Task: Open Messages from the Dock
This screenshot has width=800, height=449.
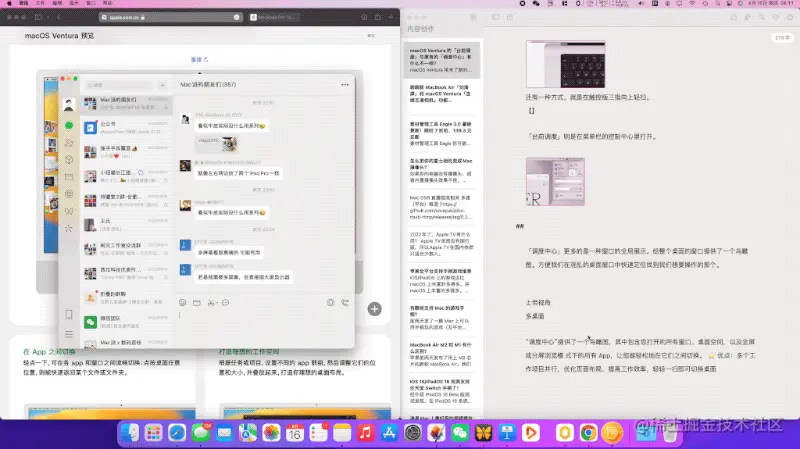Action: [x=201, y=433]
